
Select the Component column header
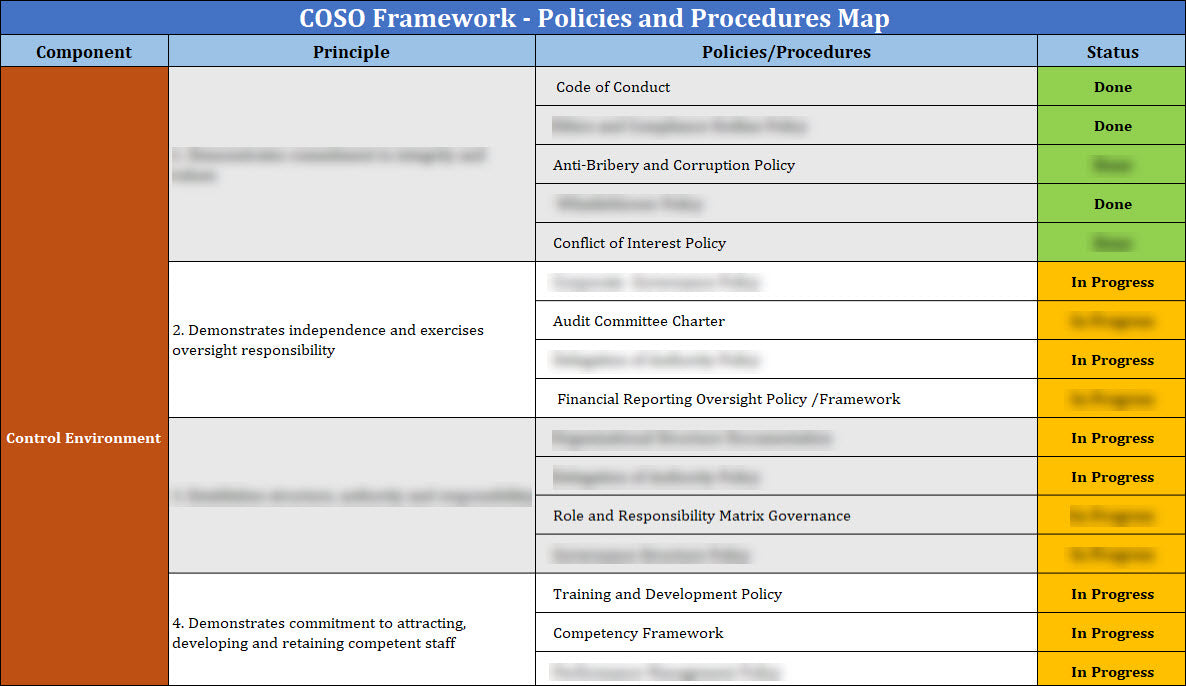[x=84, y=51]
